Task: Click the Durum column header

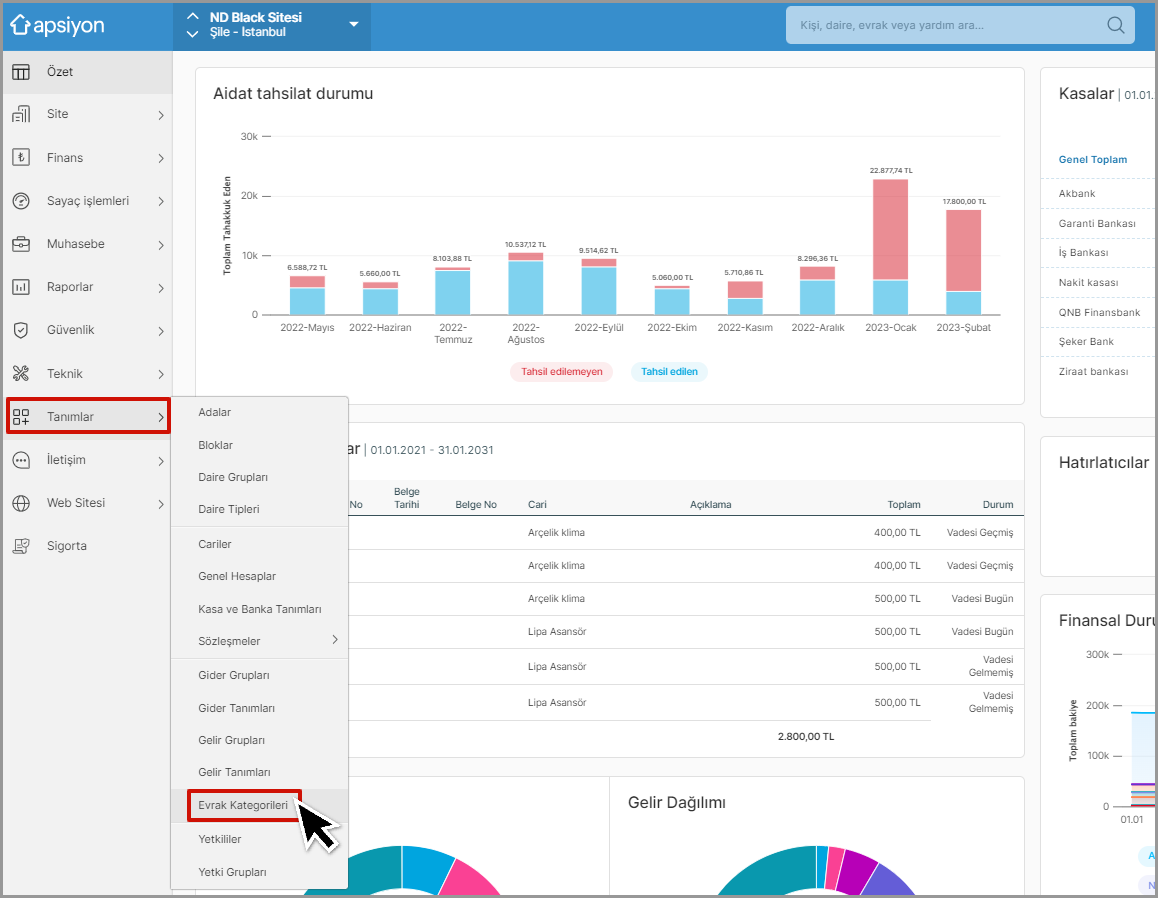Action: click(x=998, y=504)
